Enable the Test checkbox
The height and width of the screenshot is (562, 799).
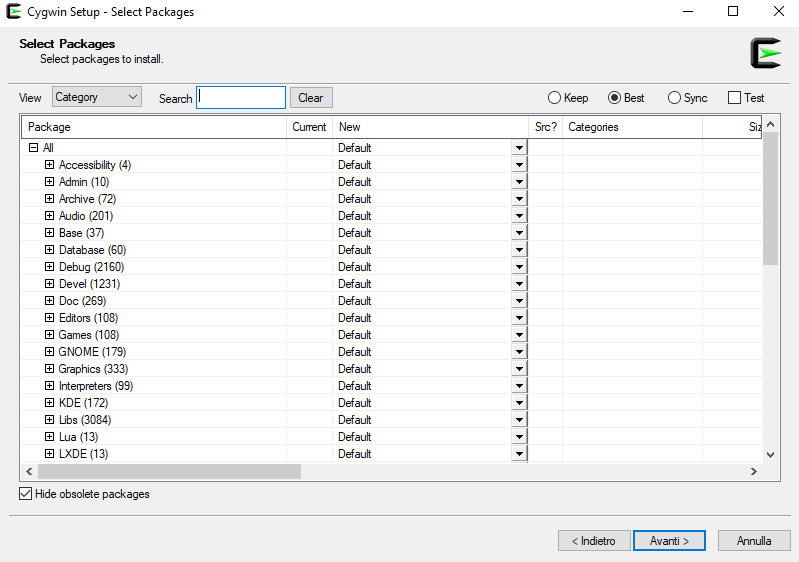tap(734, 98)
